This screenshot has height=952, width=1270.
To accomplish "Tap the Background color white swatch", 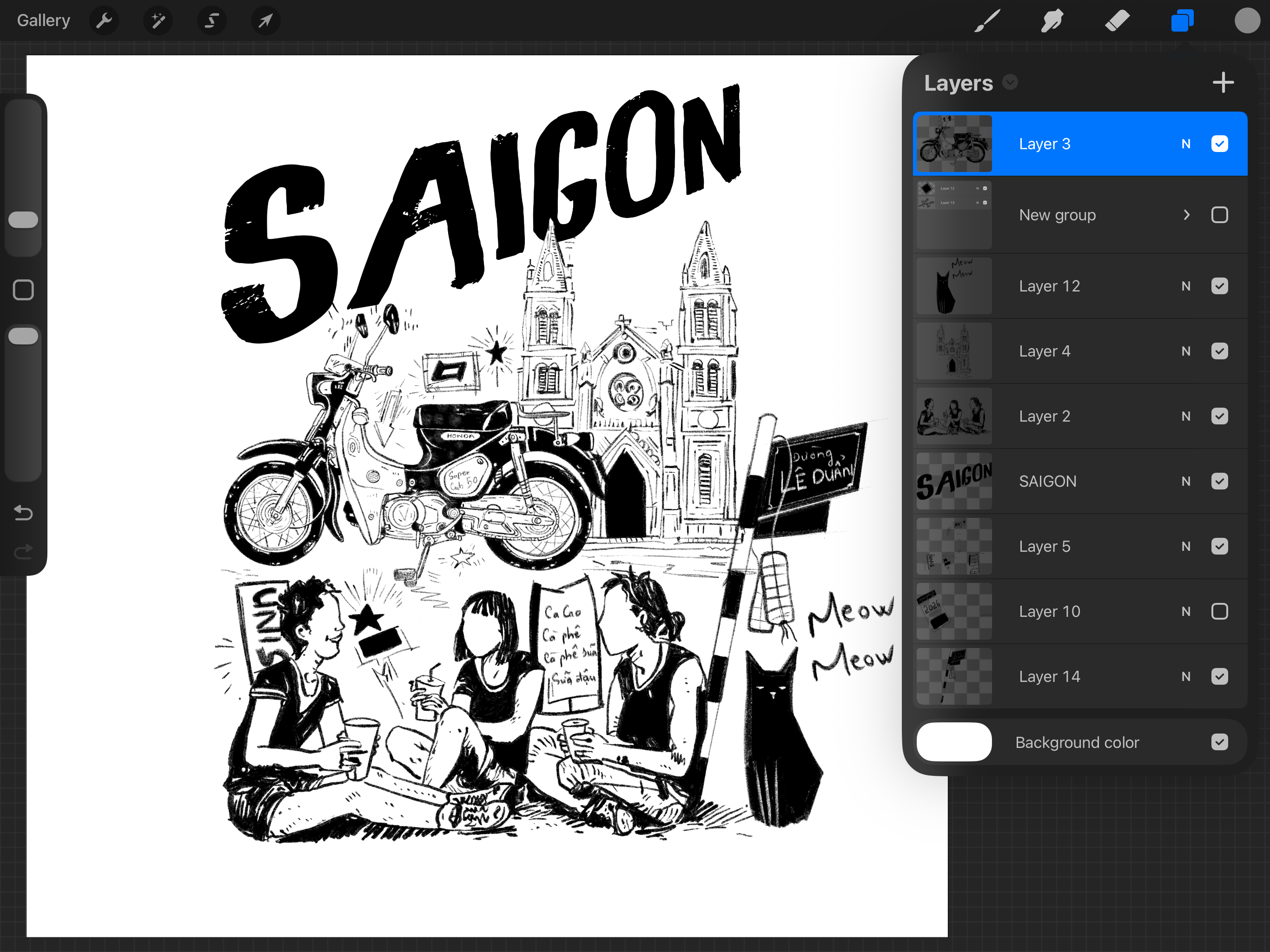I will coord(953,742).
